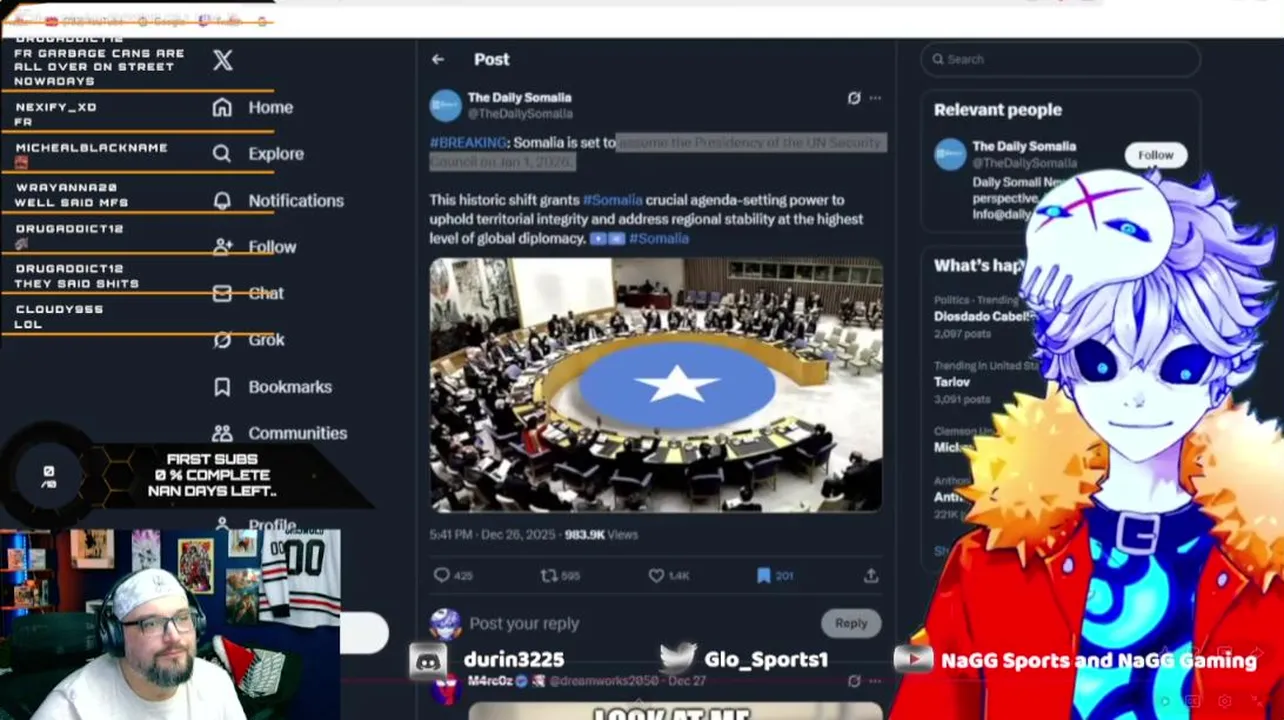Click the Grok icon on the post header
Screen dimensions: 1284x720
853,98
